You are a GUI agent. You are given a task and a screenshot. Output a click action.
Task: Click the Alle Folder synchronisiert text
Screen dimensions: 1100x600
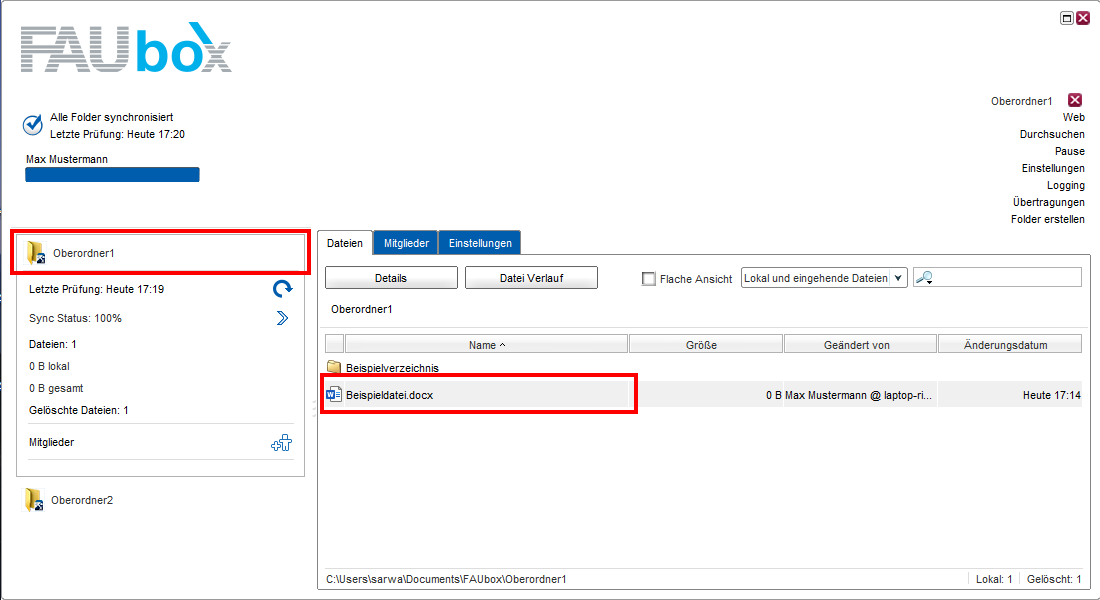point(111,117)
